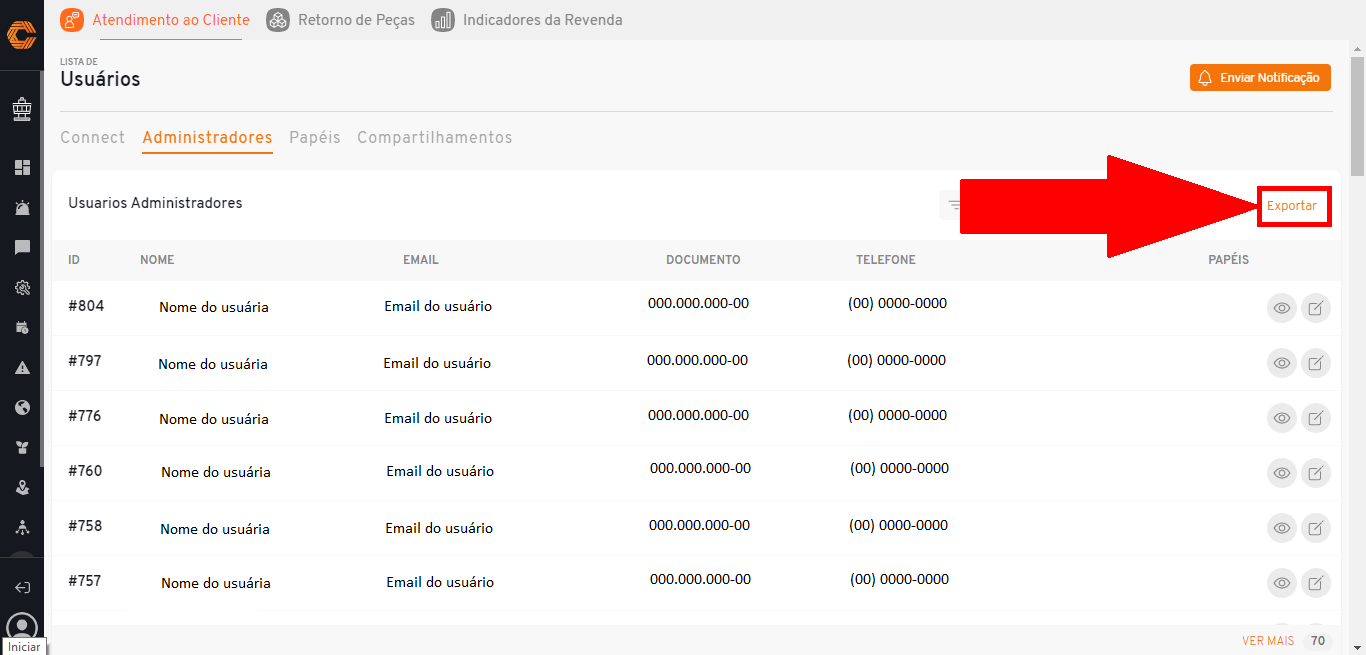Switch to Indicadores da Revenda tab
Screen dimensions: 1366x655
pyautogui.click(x=527, y=20)
